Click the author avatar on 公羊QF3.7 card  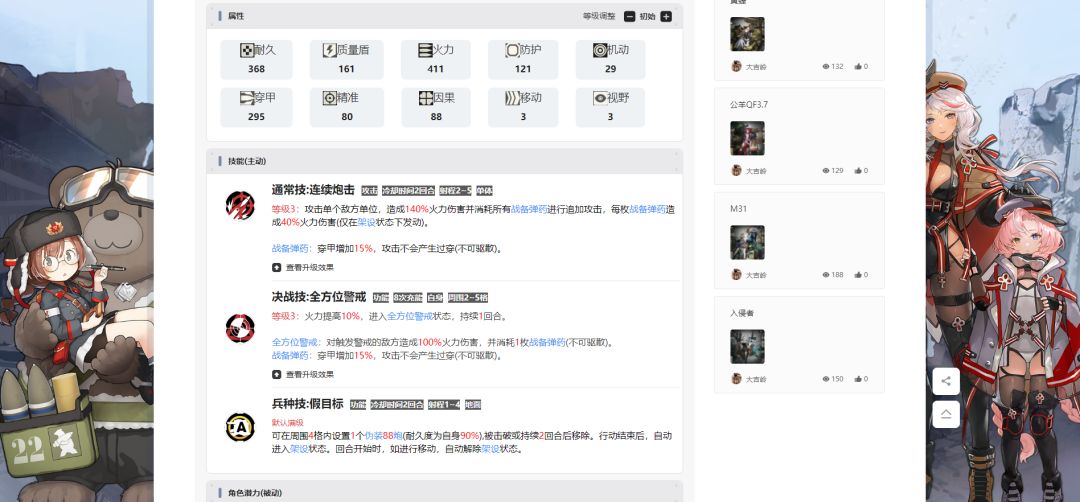[x=736, y=170]
